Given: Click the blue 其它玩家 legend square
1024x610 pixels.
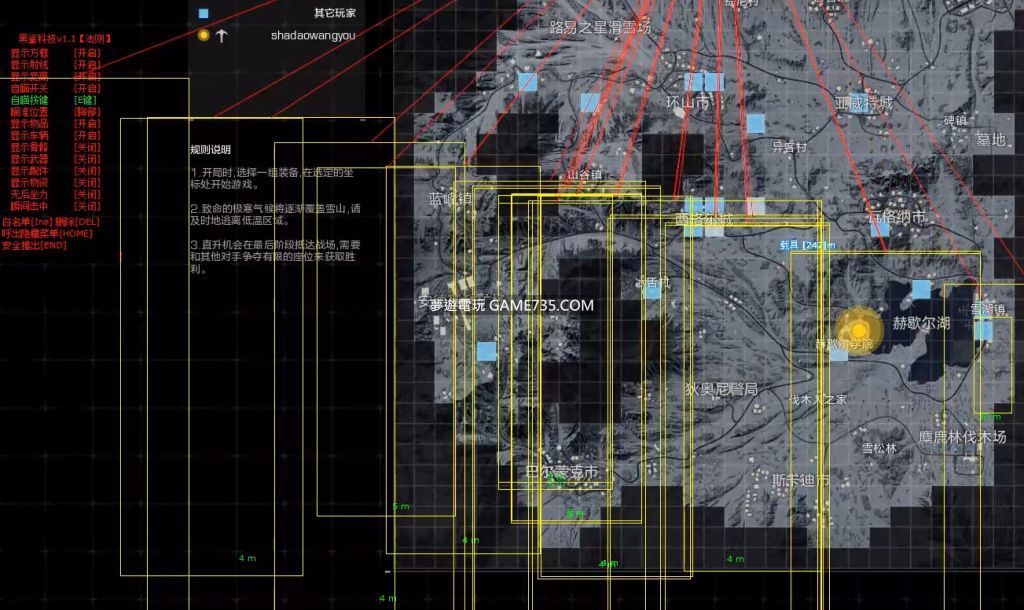Looking at the screenshot, I should 204,14.
